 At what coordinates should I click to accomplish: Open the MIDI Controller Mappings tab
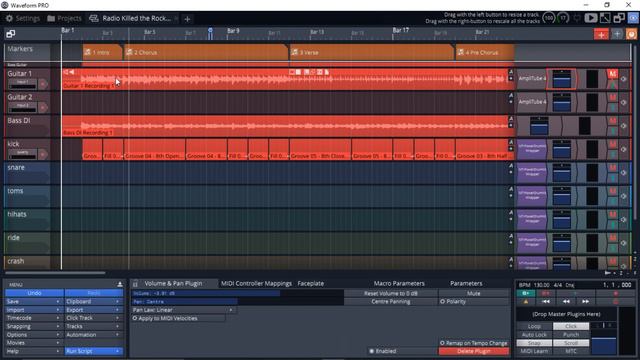pyautogui.click(x=256, y=283)
